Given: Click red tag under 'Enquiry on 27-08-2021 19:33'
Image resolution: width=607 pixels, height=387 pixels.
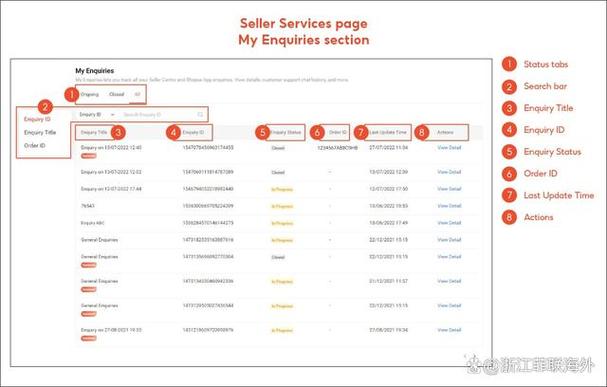Looking at the screenshot, I should tap(89, 339).
